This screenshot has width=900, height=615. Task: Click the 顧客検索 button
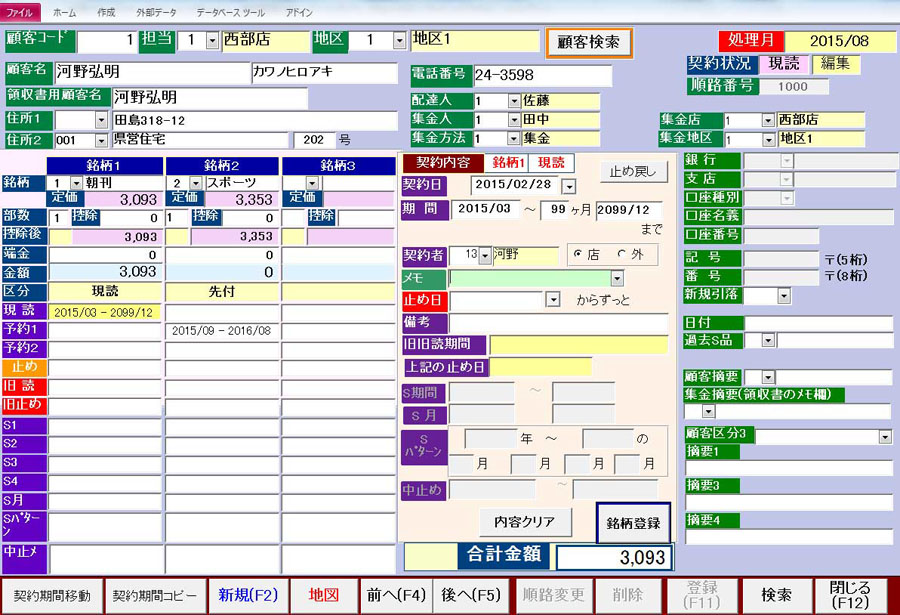588,43
